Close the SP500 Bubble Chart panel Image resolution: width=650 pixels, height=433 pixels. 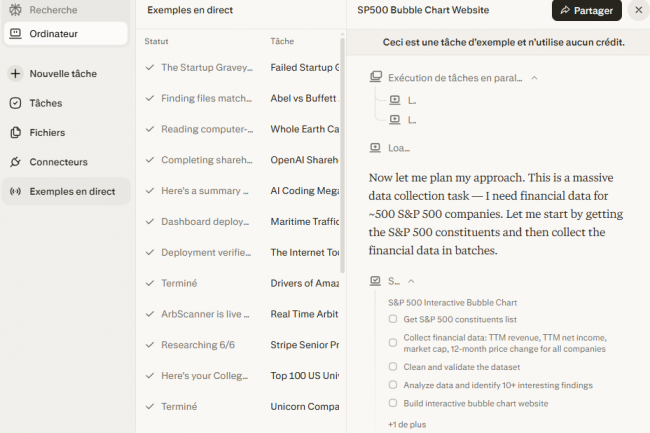[638, 10]
